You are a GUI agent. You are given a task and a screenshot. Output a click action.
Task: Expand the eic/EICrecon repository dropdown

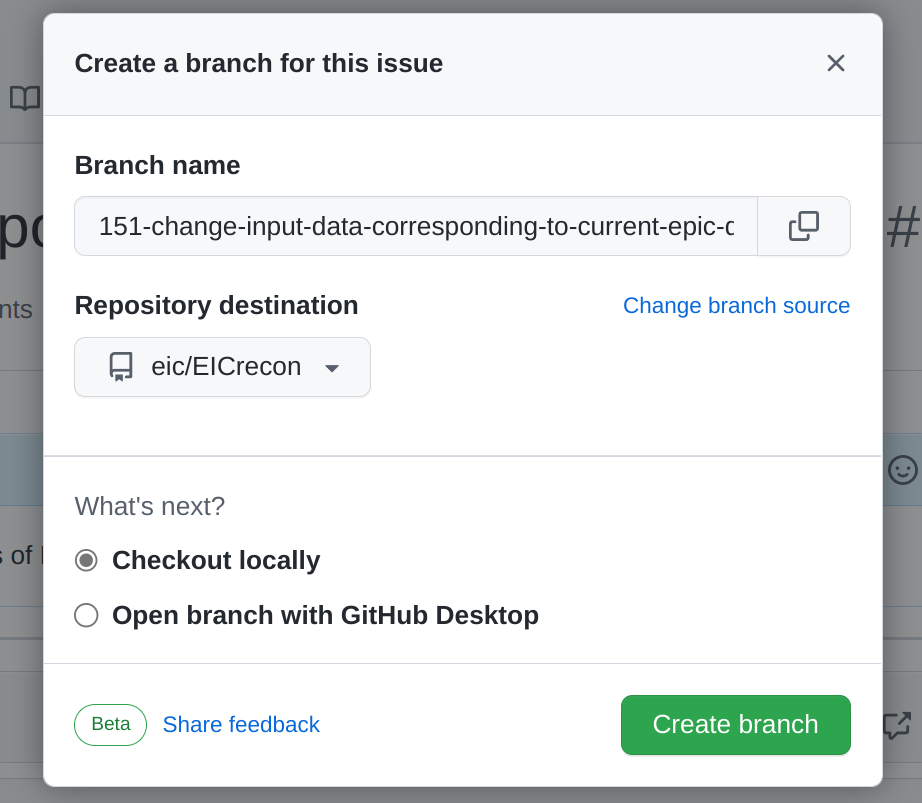pos(222,367)
